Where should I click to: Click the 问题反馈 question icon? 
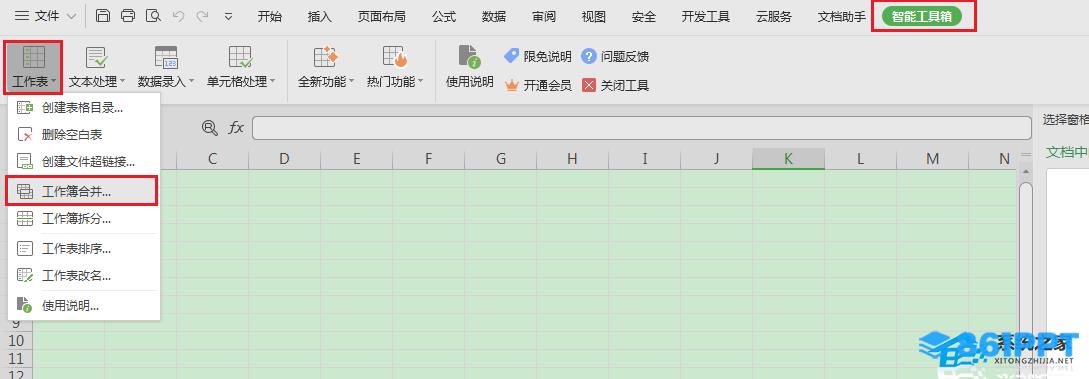click(x=589, y=56)
